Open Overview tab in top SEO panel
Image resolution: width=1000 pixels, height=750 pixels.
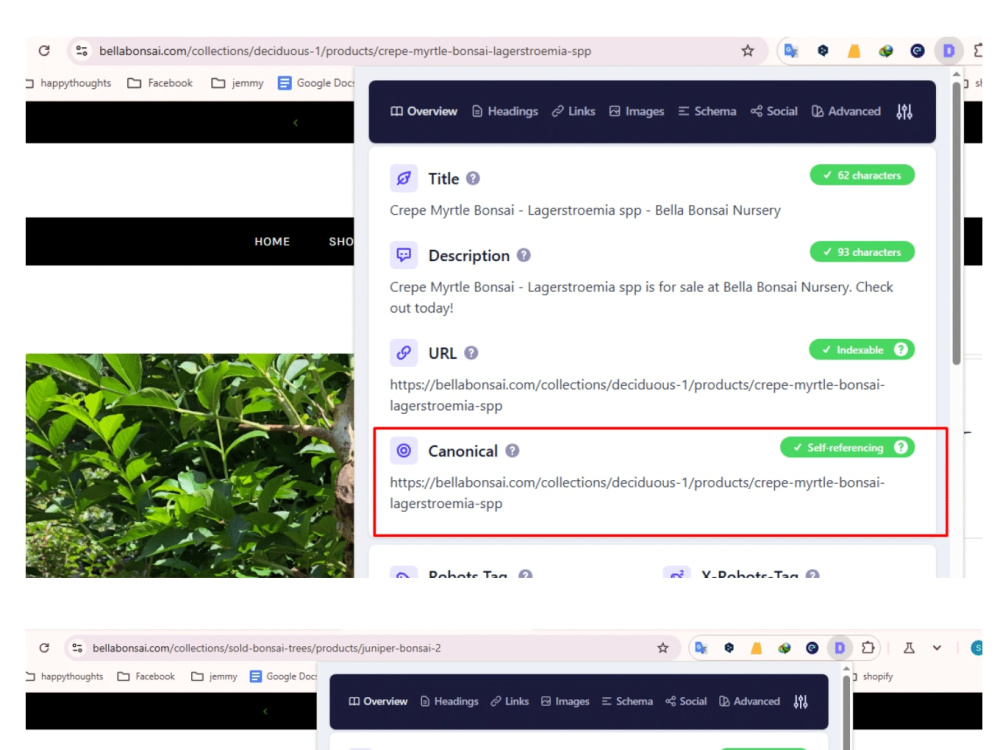(424, 111)
